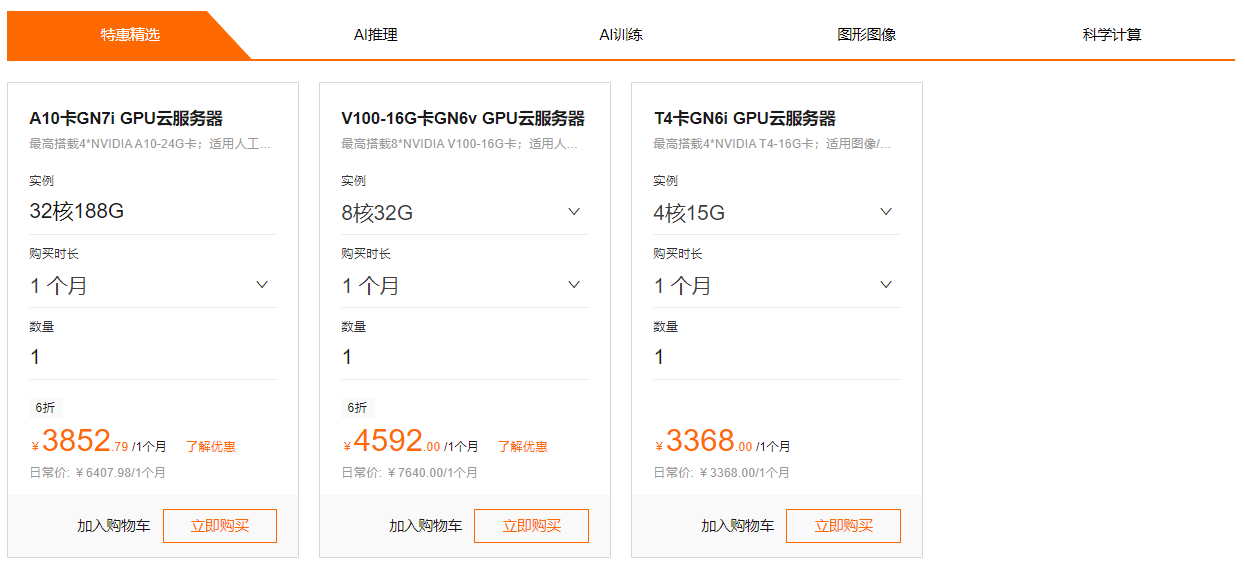Image resolution: width=1245 pixels, height=564 pixels.
Task: Click 立即购买 for A10 GN7i server
Action: click(x=220, y=526)
